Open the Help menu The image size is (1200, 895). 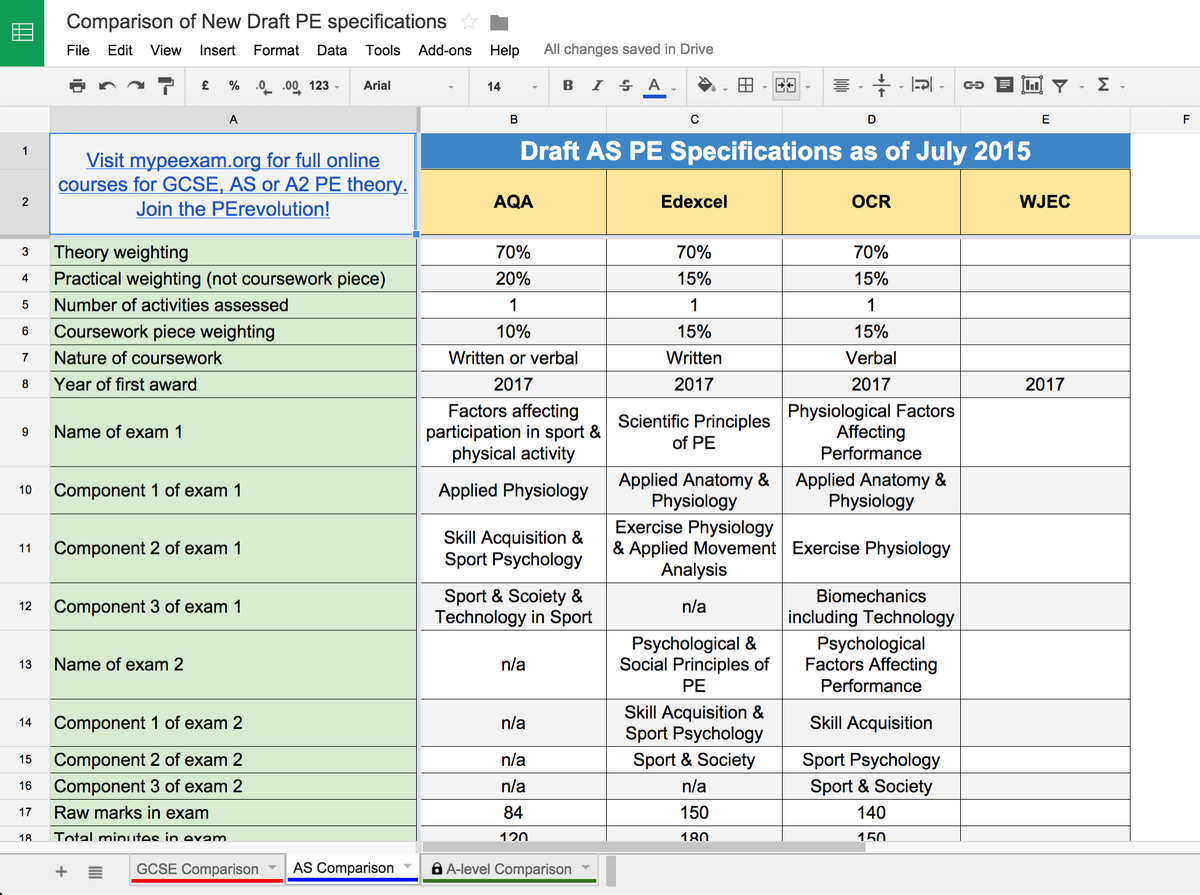pyautogui.click(x=505, y=50)
